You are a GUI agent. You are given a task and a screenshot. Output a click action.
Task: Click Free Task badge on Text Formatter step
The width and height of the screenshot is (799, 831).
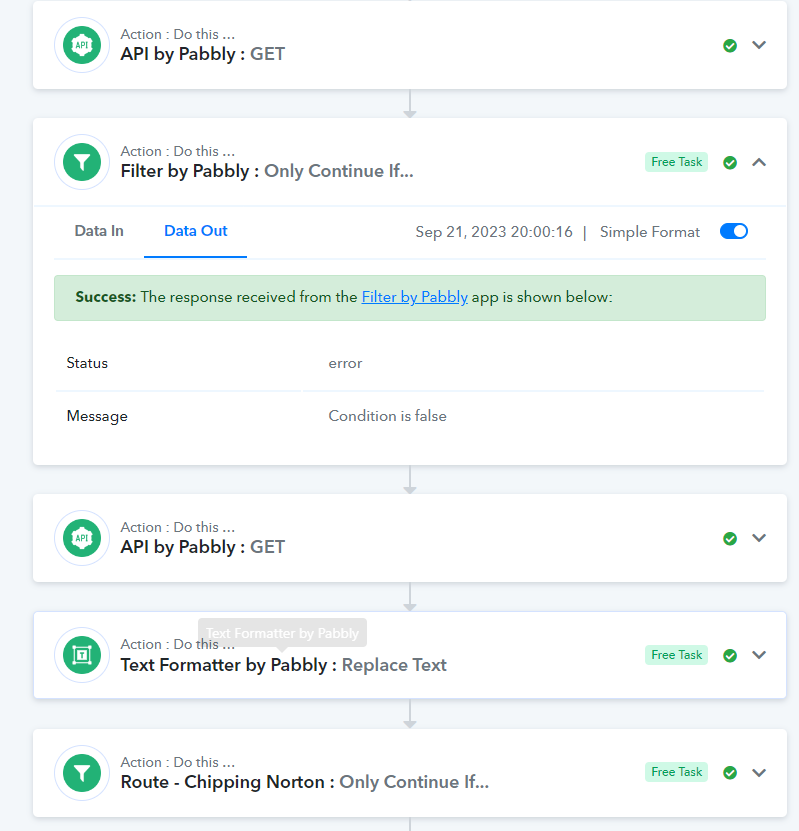click(677, 655)
